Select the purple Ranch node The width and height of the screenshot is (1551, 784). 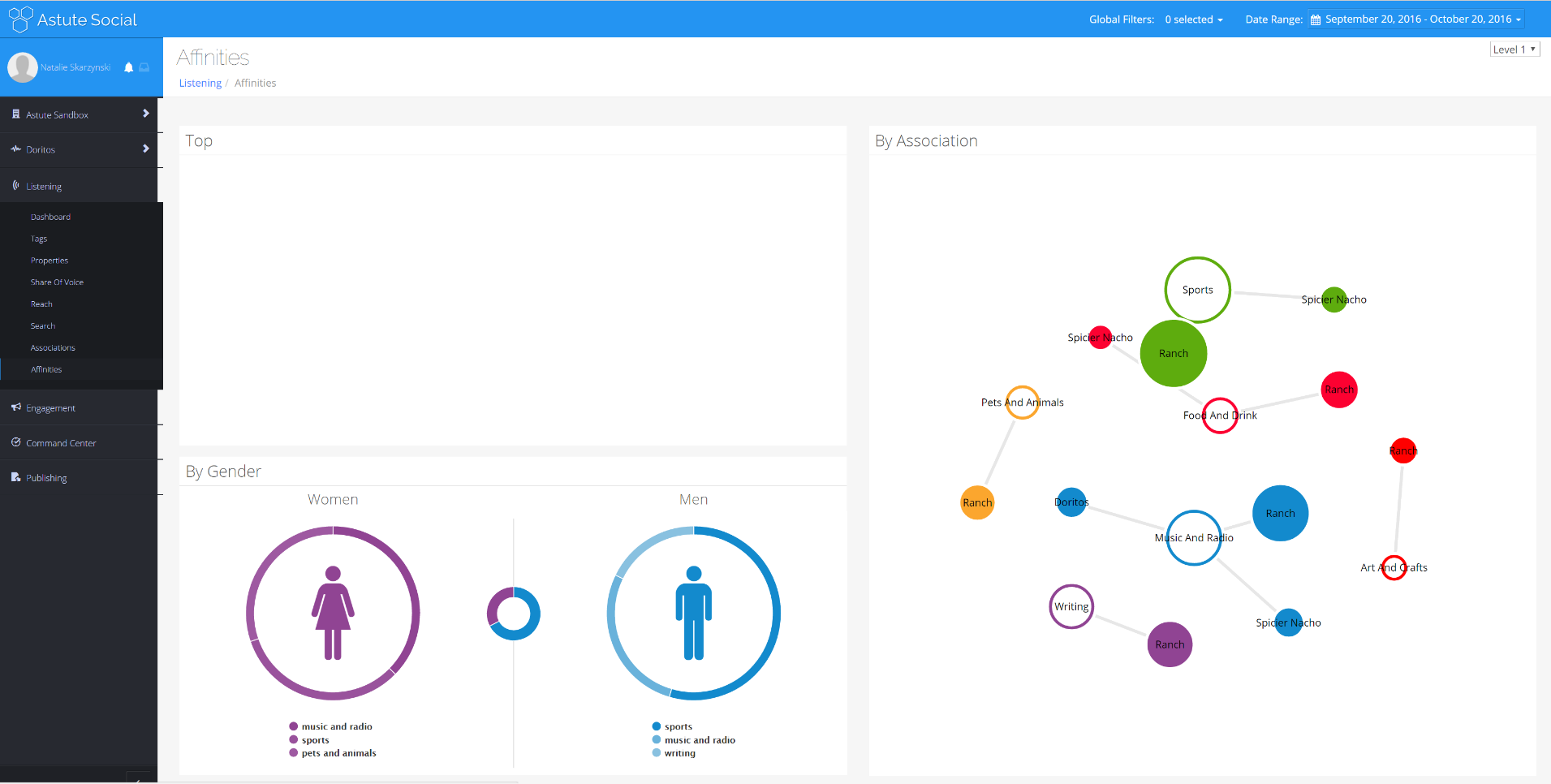(x=1170, y=644)
